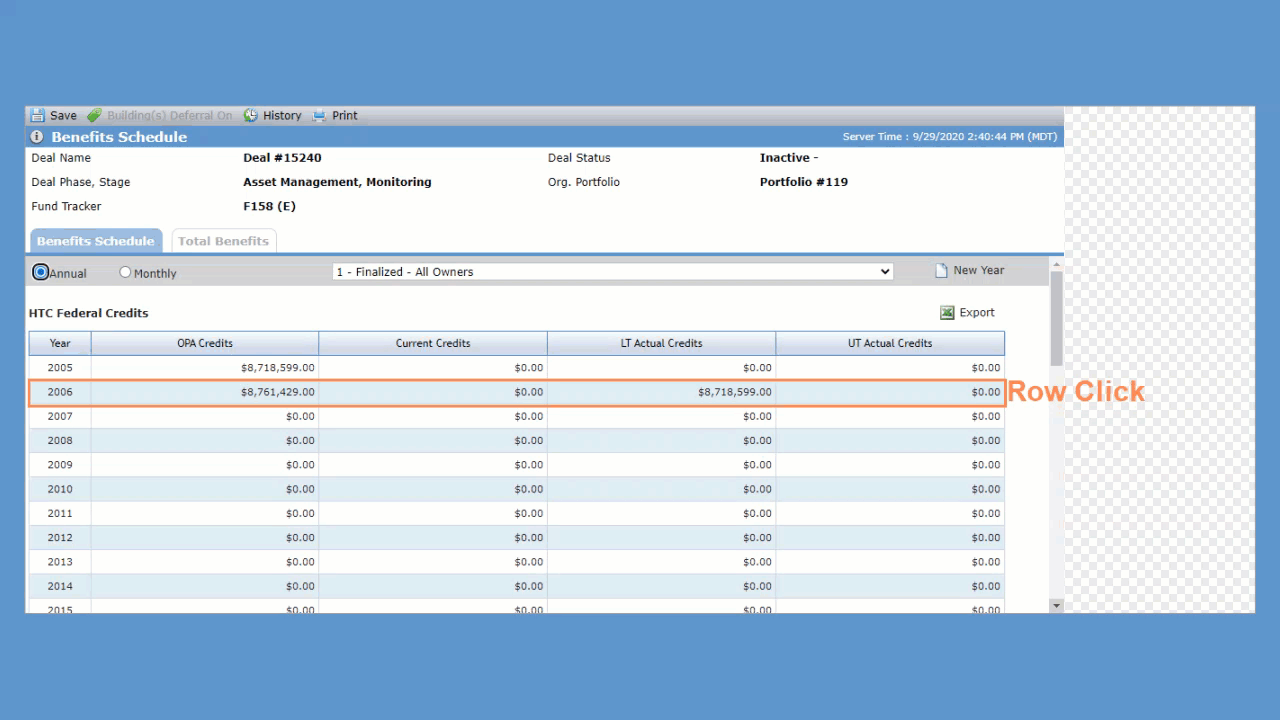Select the Annual radio button
The height and width of the screenshot is (720, 1280).
[41, 272]
